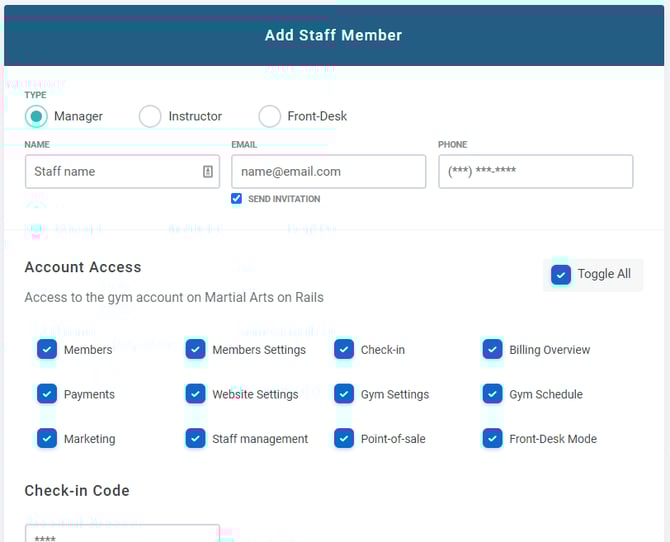Click the Check-in Code input field
Image resolution: width=670 pixels, height=542 pixels.
point(122,534)
